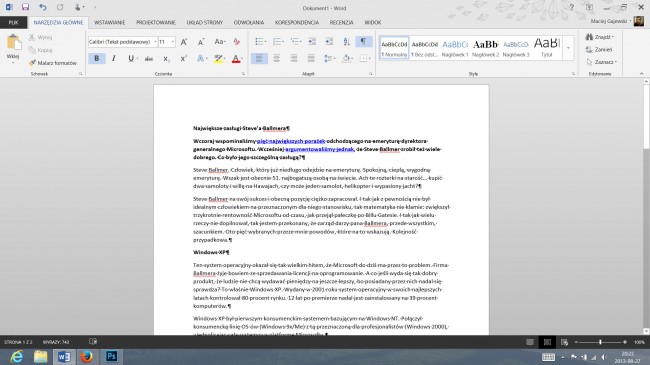Click the Wklej paste clipboard icon
650x365 pixels.
click(13, 42)
